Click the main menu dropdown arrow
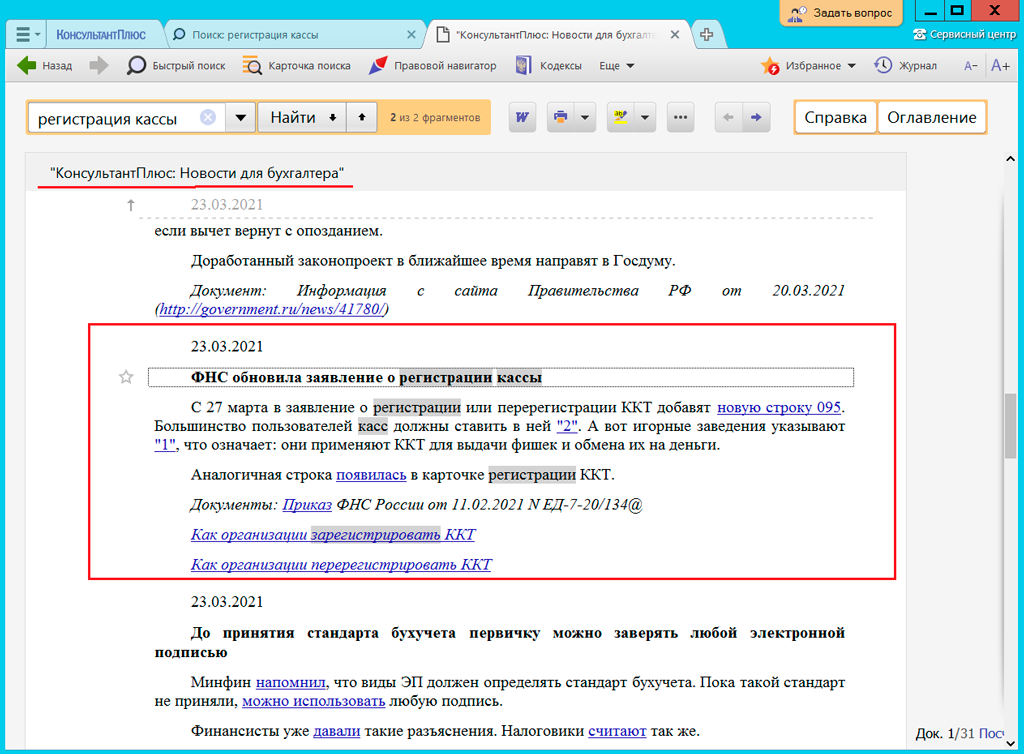1024x754 pixels. click(x=38, y=34)
